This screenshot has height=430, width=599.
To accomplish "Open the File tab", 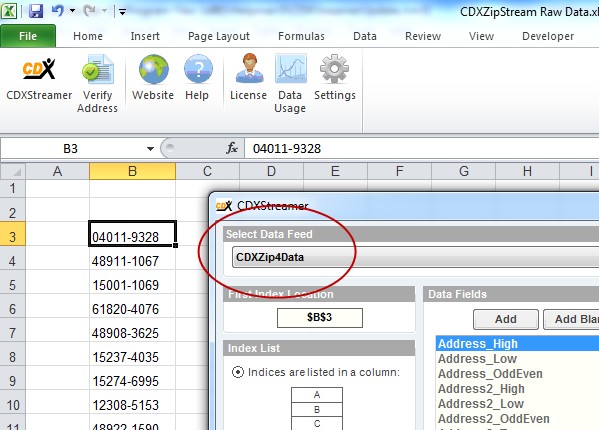I will 28,36.
